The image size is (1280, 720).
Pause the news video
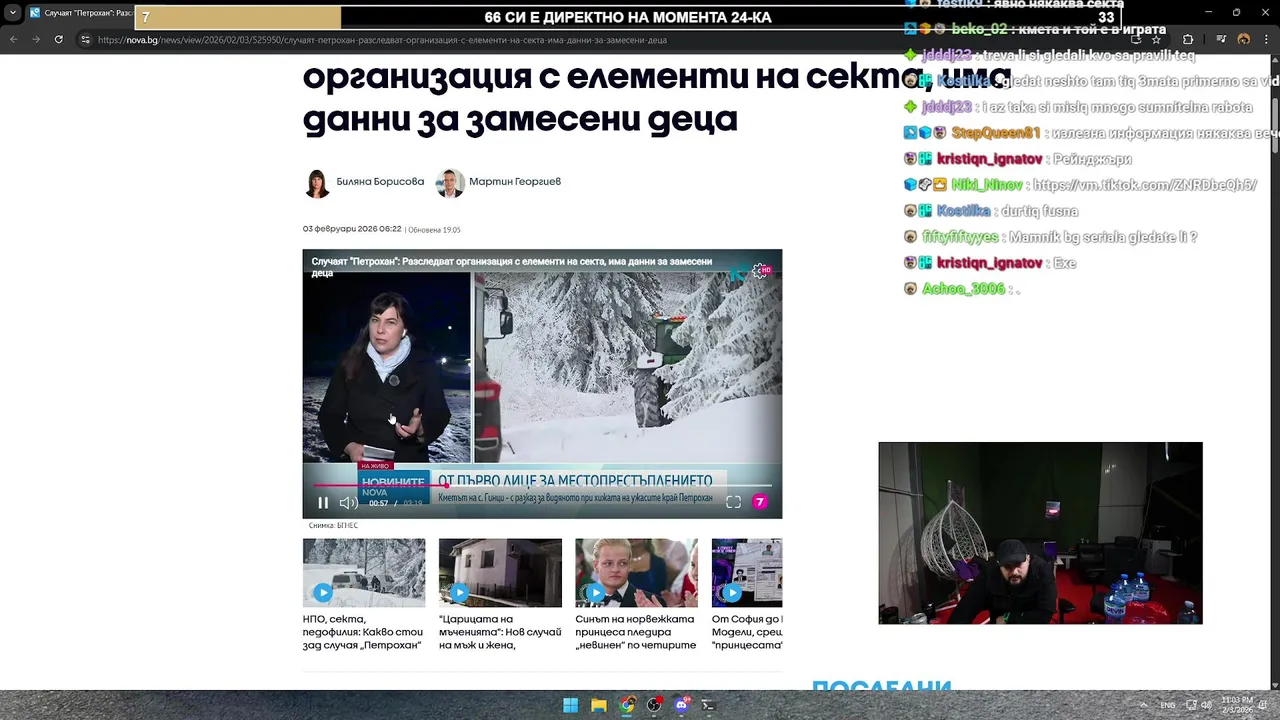(x=323, y=503)
